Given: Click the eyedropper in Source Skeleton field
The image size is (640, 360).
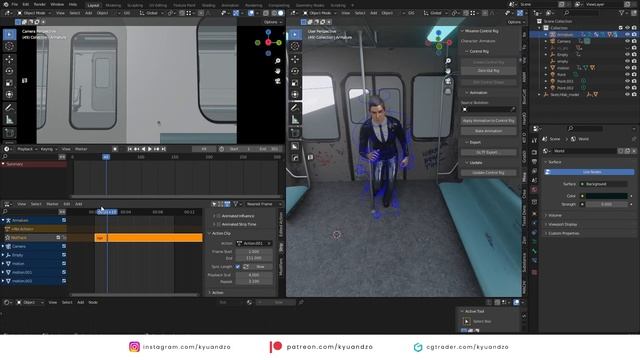Looking at the screenshot, I should [x=513, y=109].
